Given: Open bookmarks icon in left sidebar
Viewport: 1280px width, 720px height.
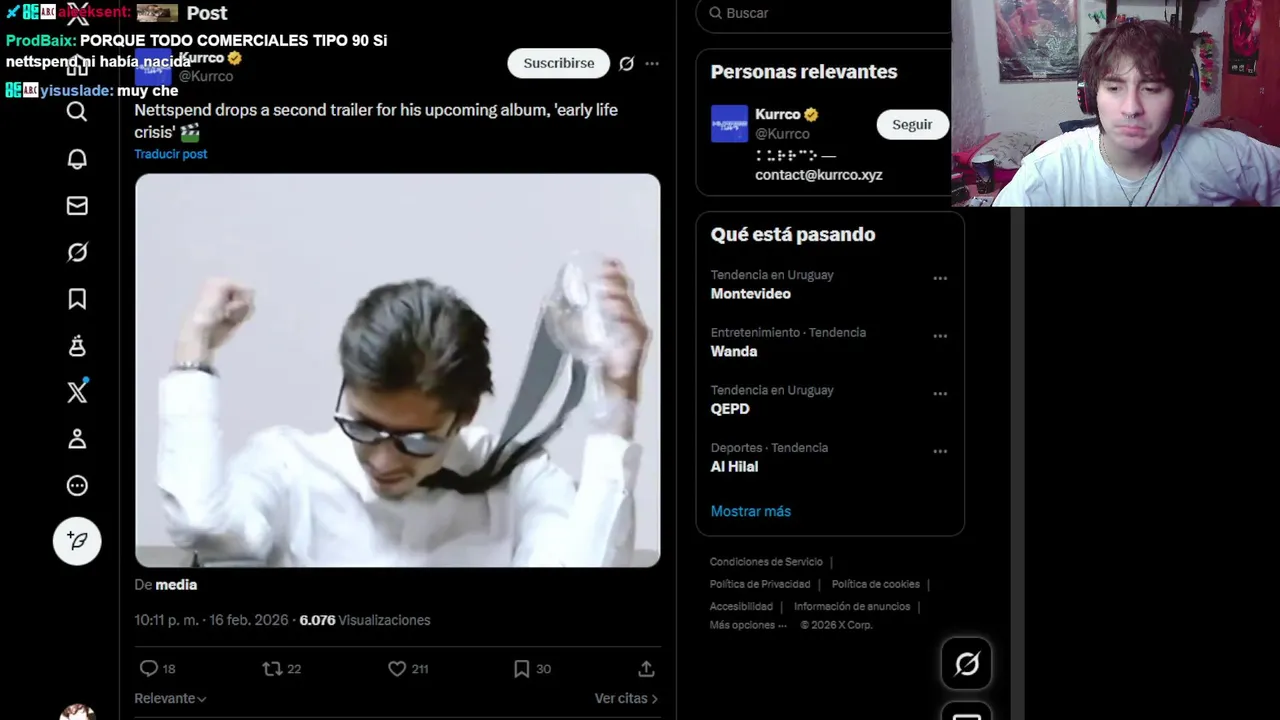Looking at the screenshot, I should (77, 299).
